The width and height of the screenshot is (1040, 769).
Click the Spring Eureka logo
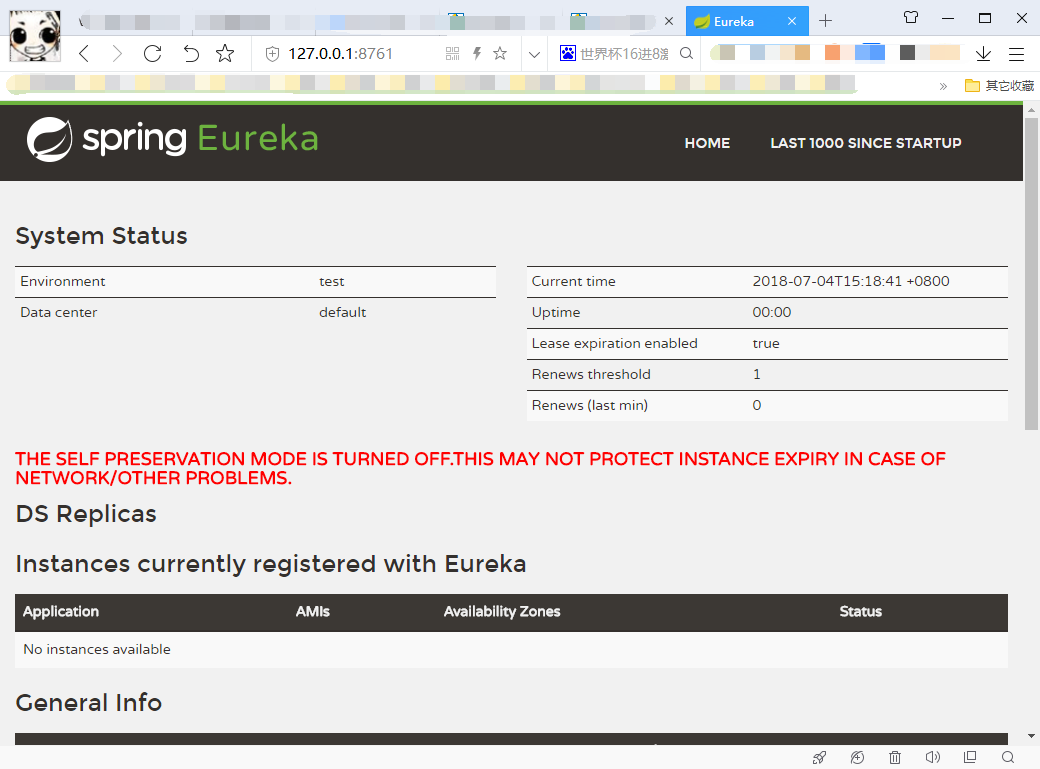(172, 139)
